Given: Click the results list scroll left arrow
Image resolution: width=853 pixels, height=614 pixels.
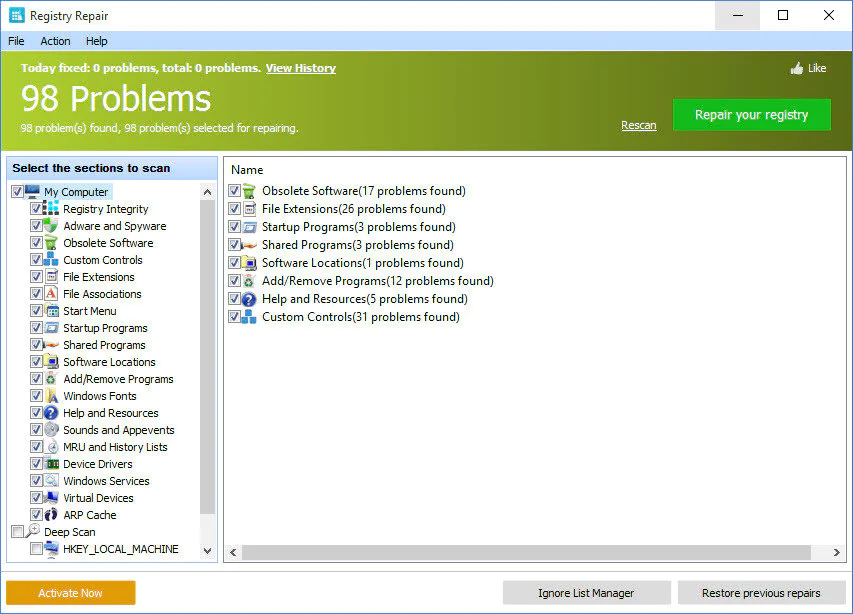Looking at the screenshot, I should click(x=233, y=553).
